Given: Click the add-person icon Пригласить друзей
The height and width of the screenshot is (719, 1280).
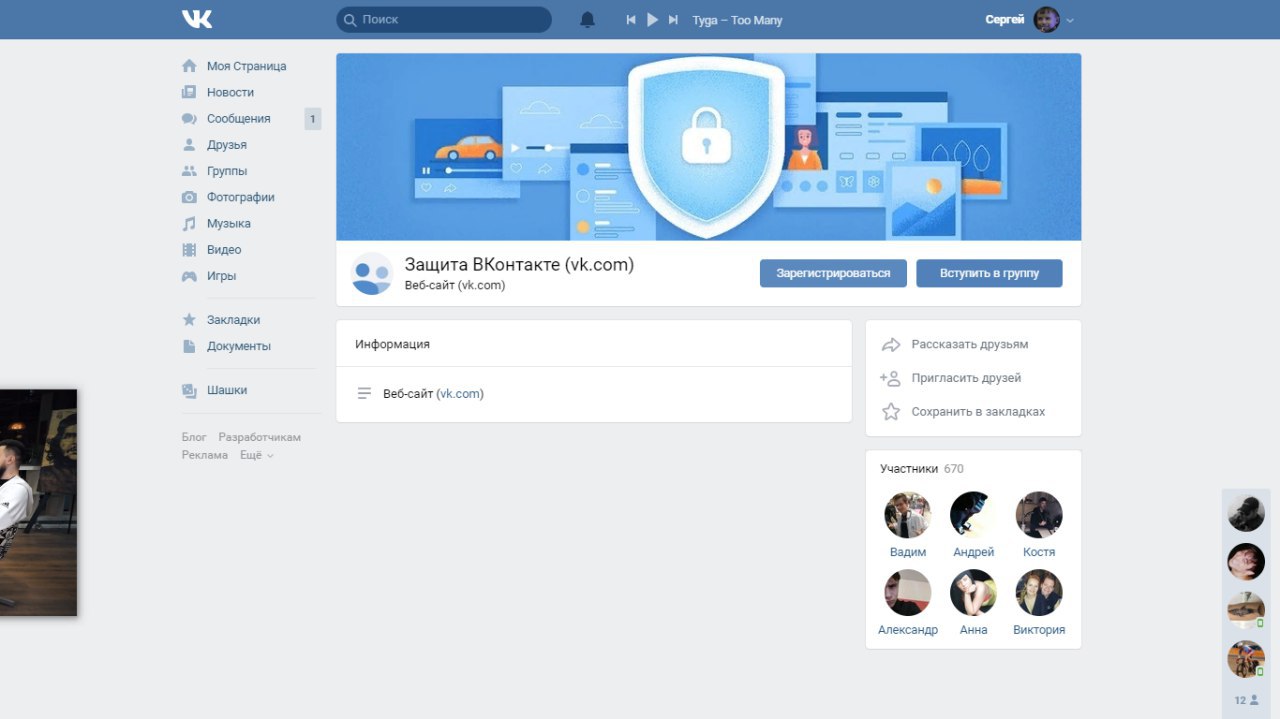Looking at the screenshot, I should (890, 378).
